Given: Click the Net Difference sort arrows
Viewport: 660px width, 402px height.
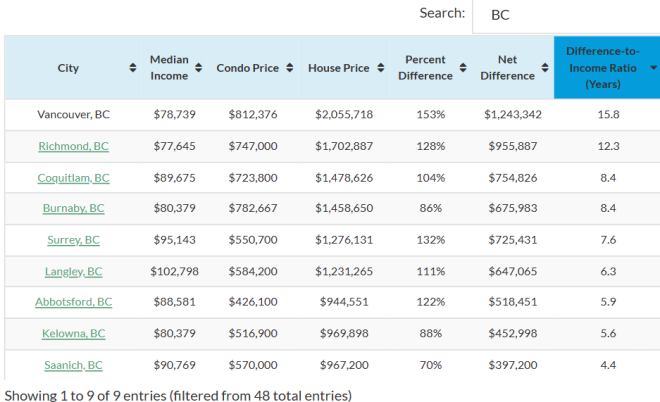Looking at the screenshot, I should point(546,68).
